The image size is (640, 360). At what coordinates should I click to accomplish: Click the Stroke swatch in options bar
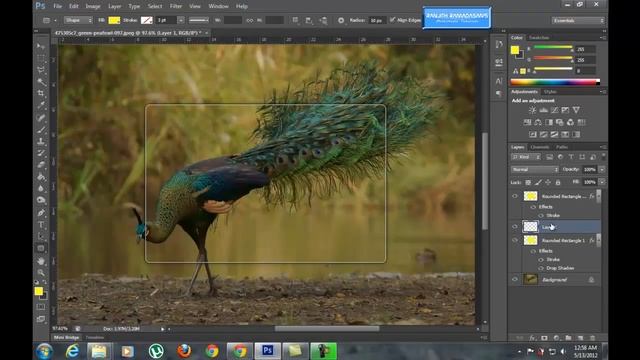(x=147, y=20)
